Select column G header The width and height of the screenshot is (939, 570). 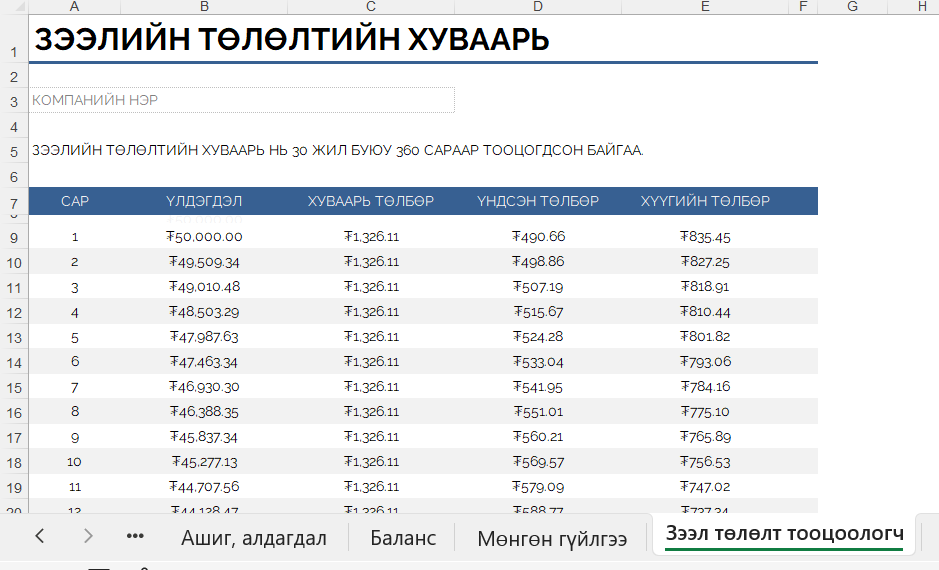tap(852, 7)
